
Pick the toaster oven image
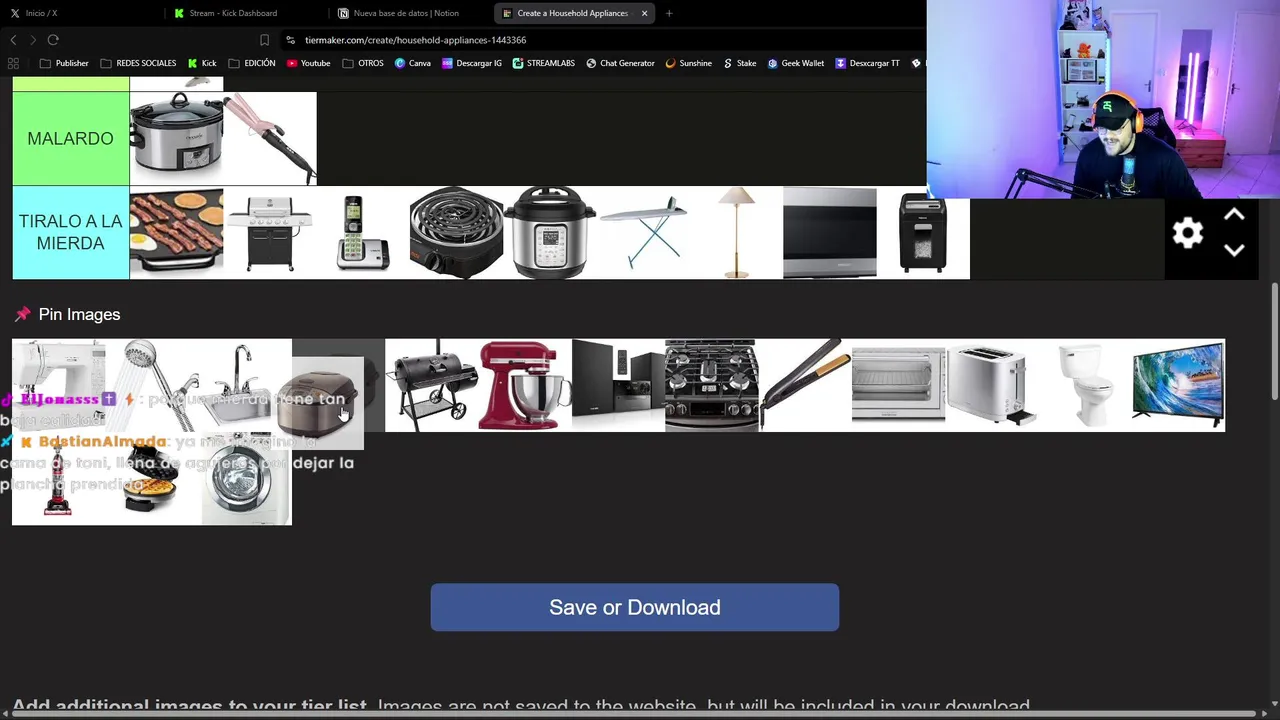(x=898, y=385)
